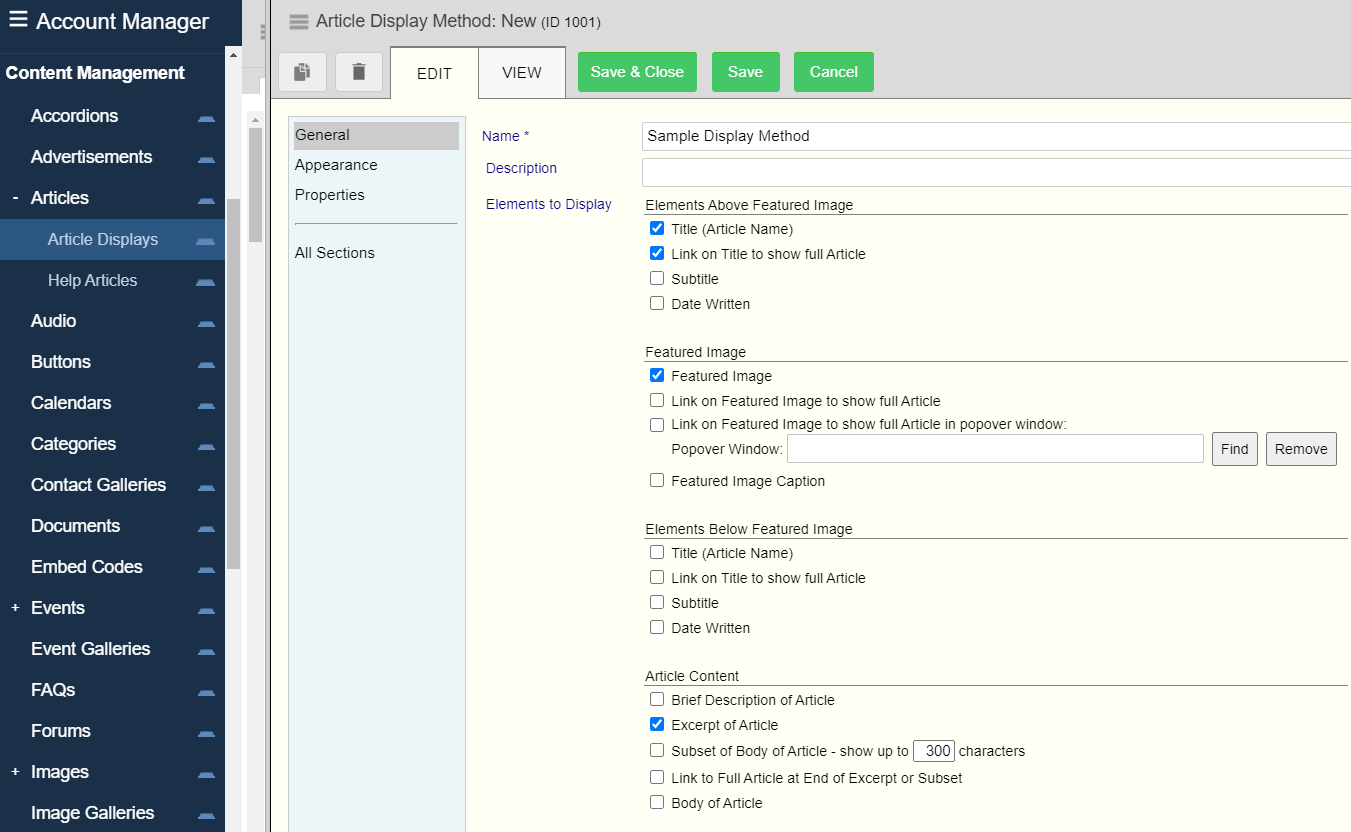The width and height of the screenshot is (1351, 832).
Task: Click the trash delete icon
Action: (359, 72)
